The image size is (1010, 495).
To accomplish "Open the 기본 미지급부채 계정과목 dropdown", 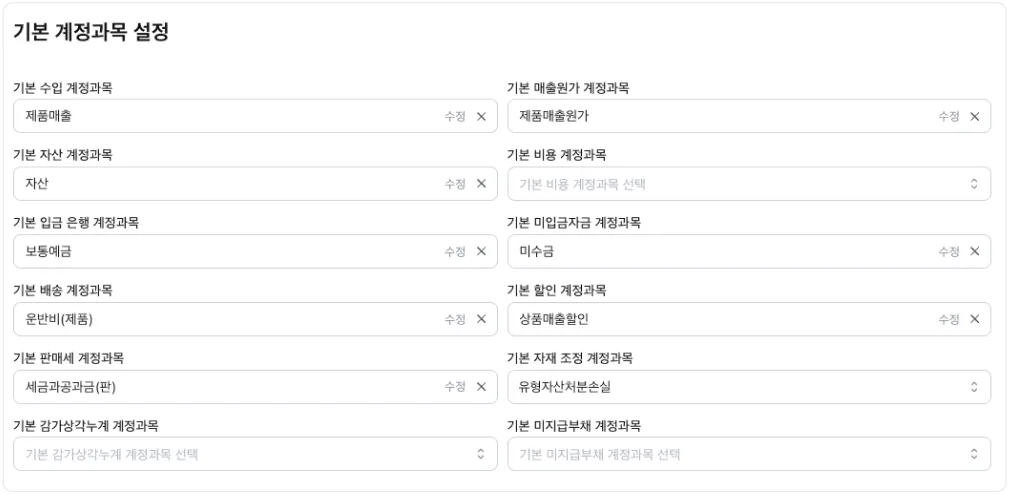I will point(748,454).
